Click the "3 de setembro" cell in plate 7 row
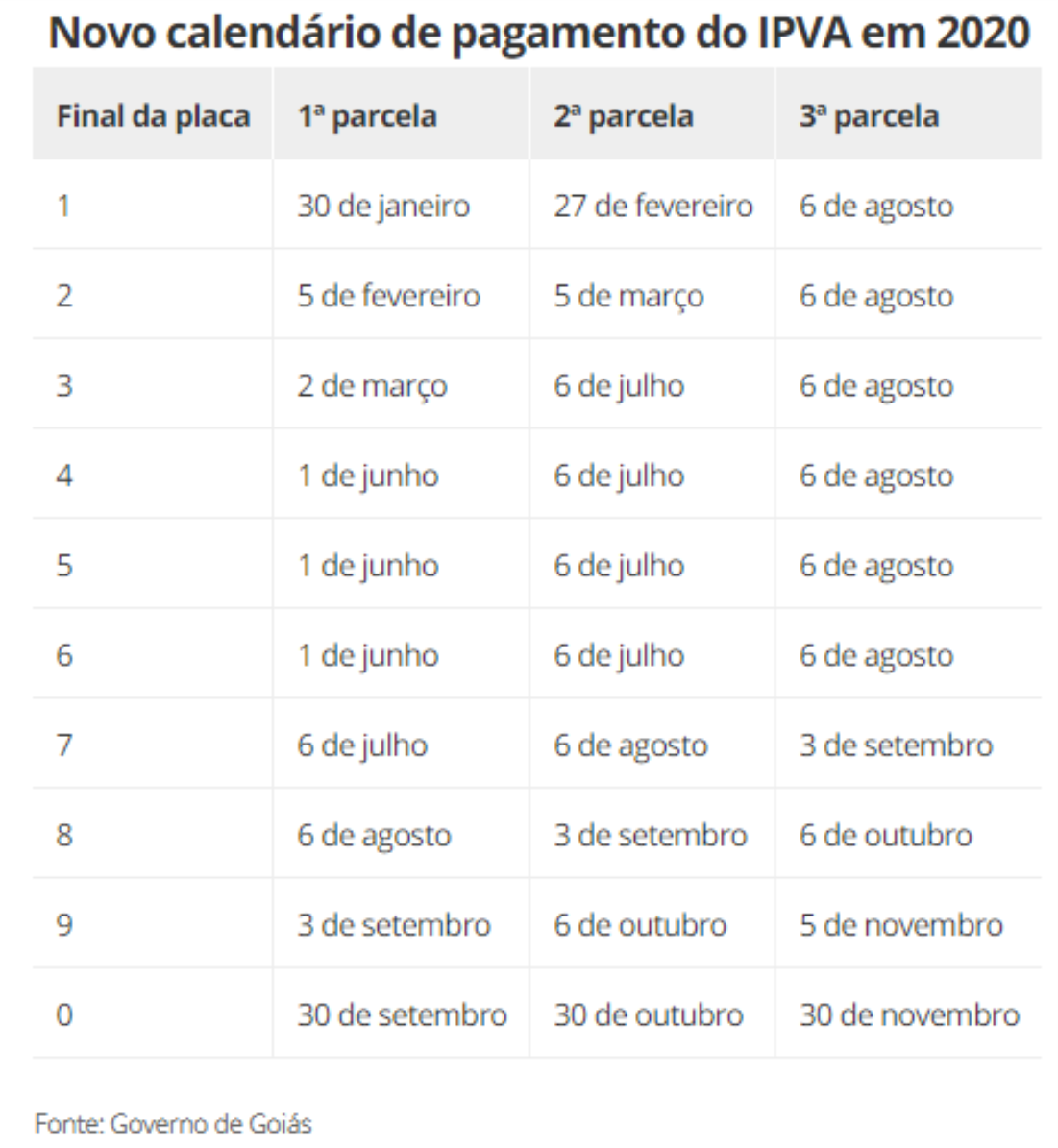 [896, 745]
